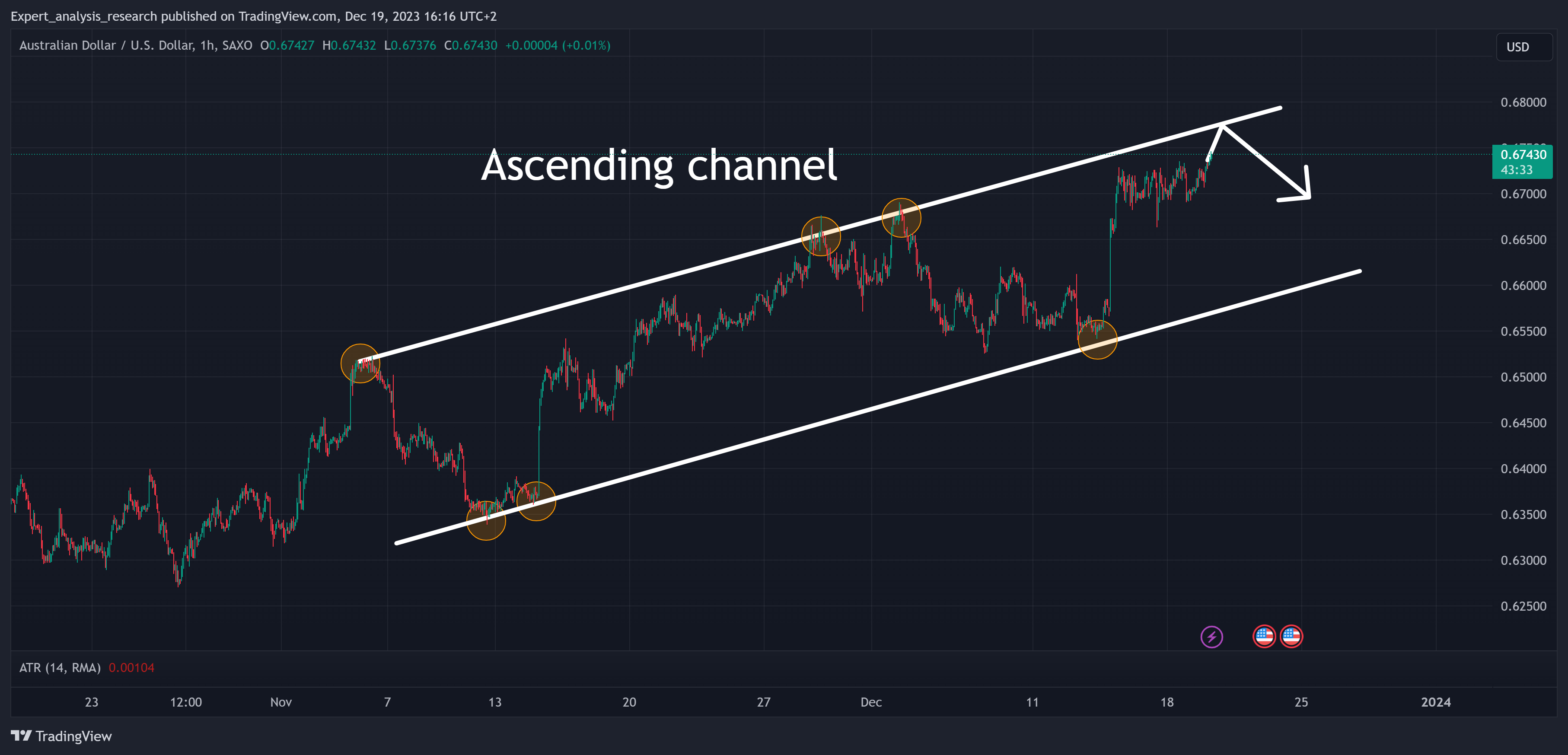Click the '18' date label on time axis
The image size is (1568, 755).
click(1167, 702)
